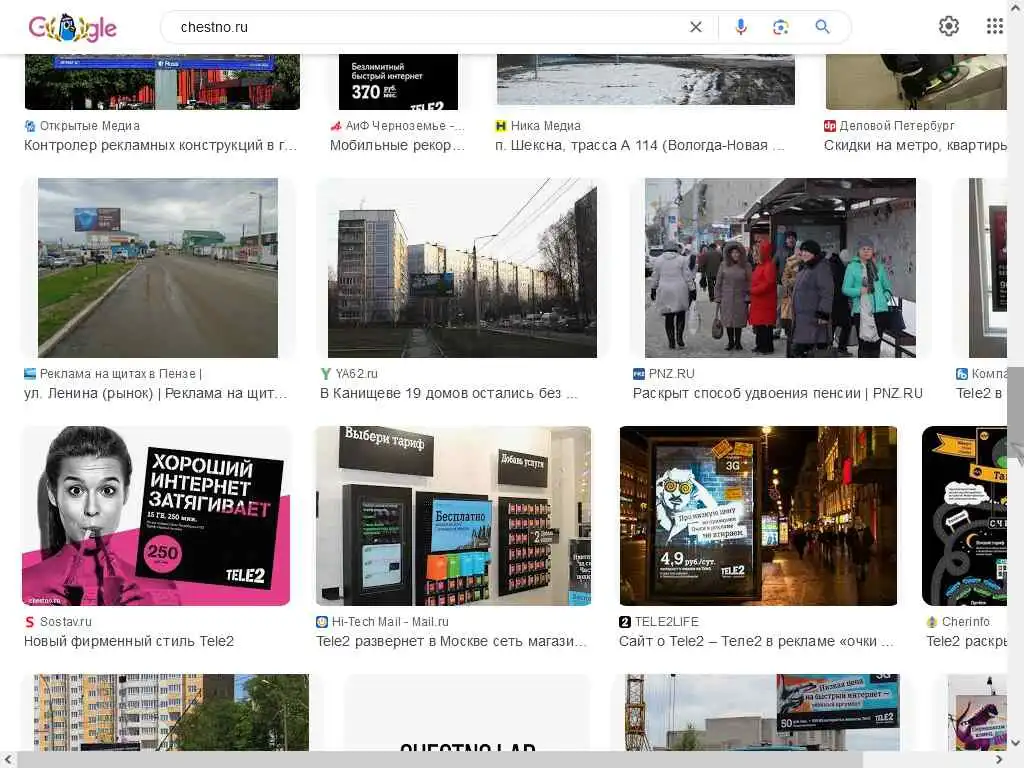Click PNZ.RU source label

tap(671, 374)
